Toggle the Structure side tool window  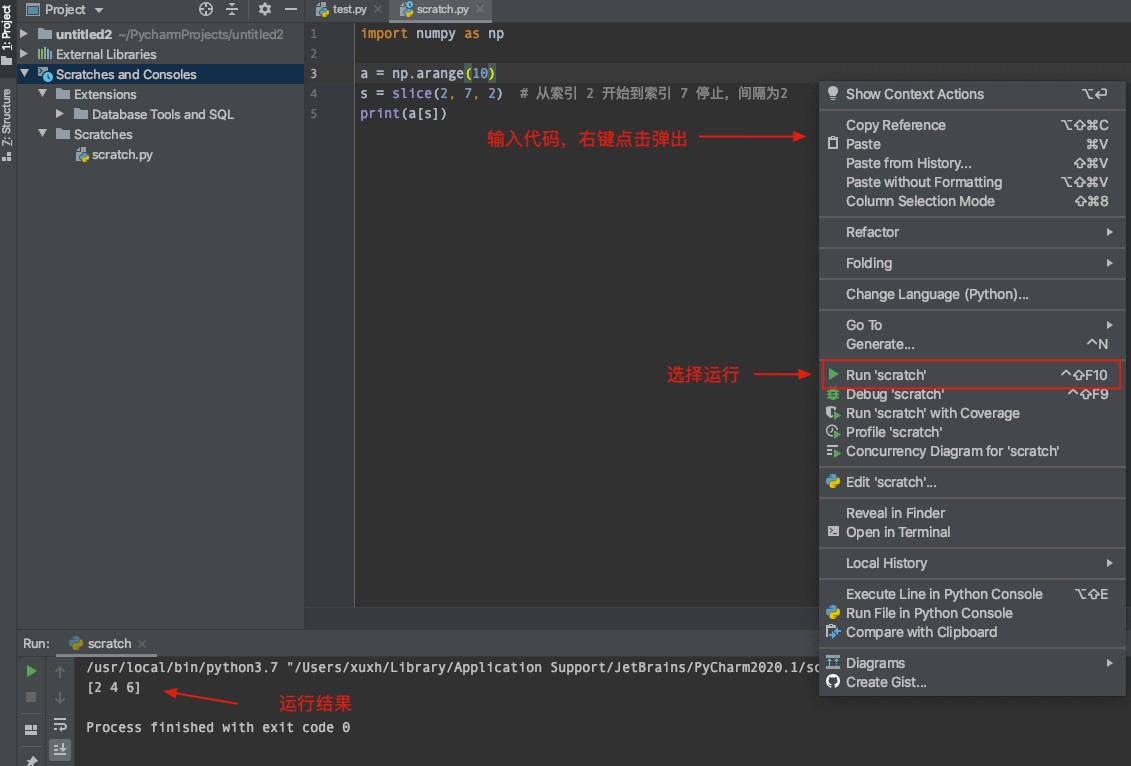coord(6,124)
